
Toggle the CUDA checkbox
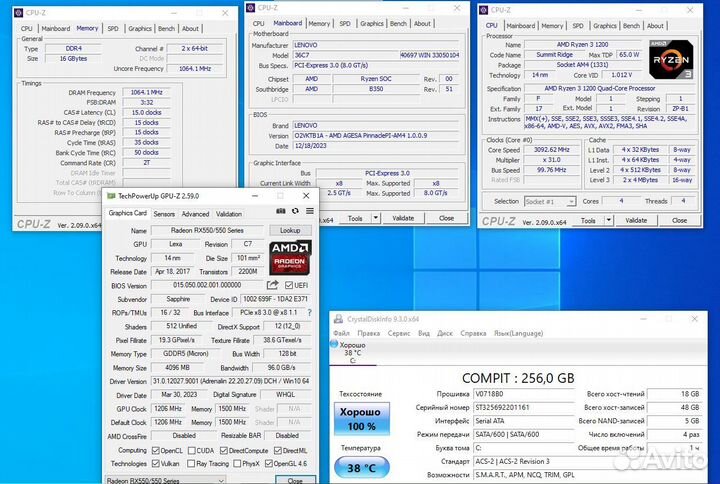click(x=191, y=450)
